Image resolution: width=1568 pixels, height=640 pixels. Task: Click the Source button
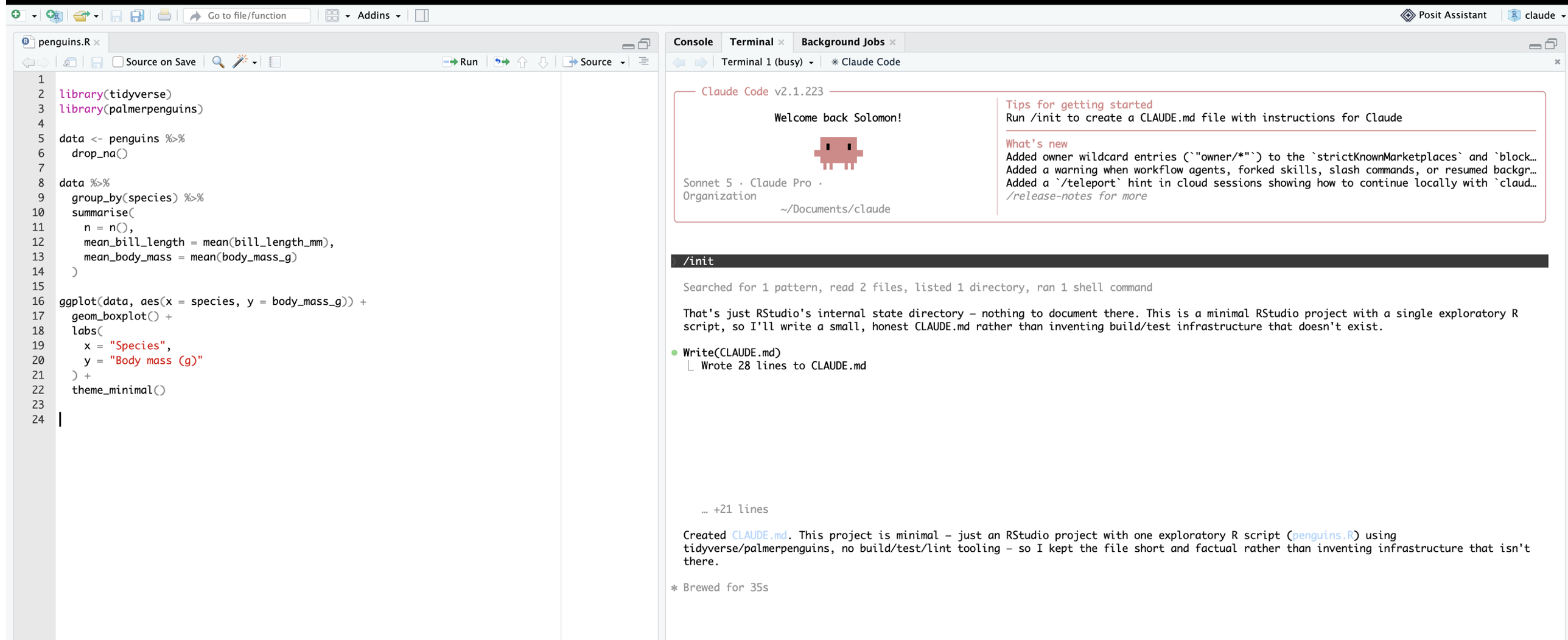(588, 61)
